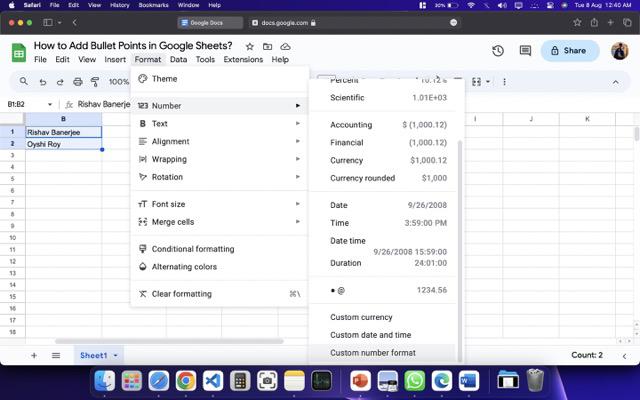The width and height of the screenshot is (640, 400).
Task: Open Calculator from the dock
Action: [x=240, y=381]
